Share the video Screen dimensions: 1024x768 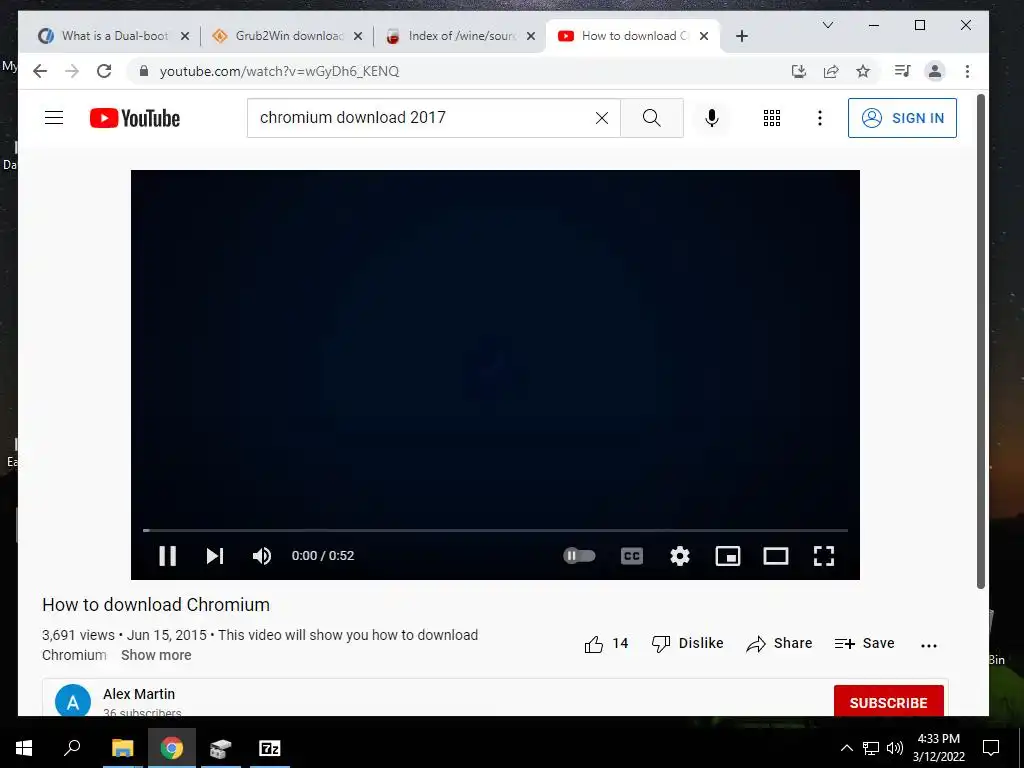pyautogui.click(x=779, y=644)
